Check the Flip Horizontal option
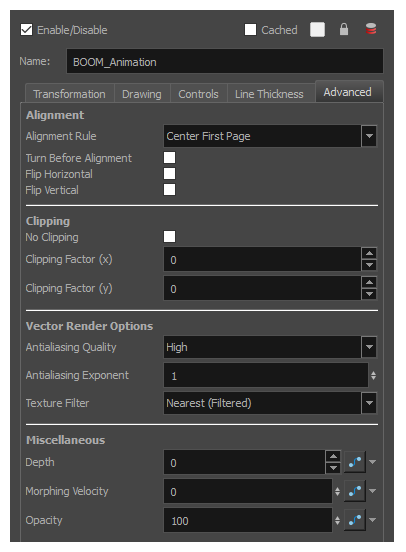The width and height of the screenshot is (406, 552). coord(169,174)
